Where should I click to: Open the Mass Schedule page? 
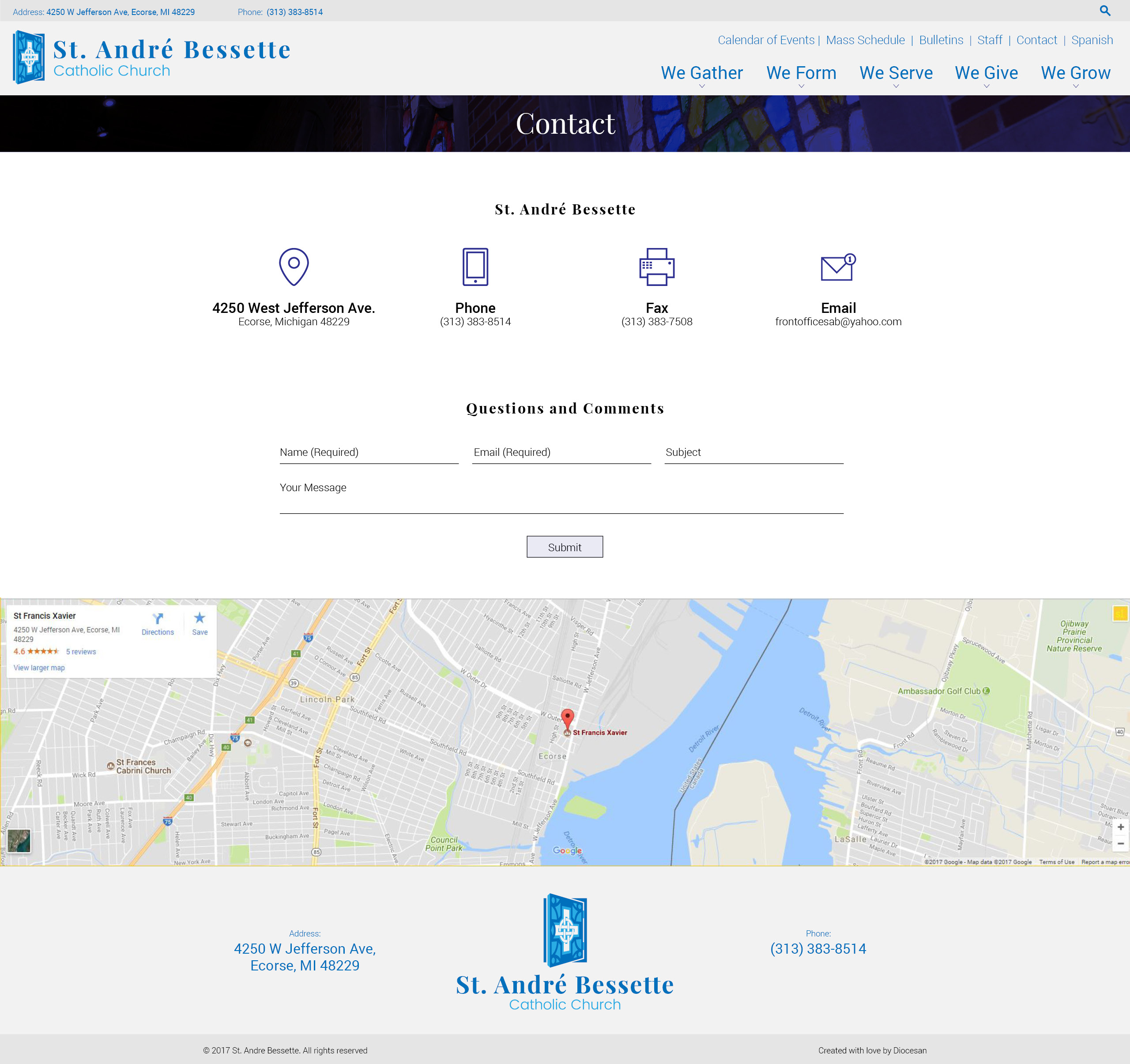click(865, 40)
